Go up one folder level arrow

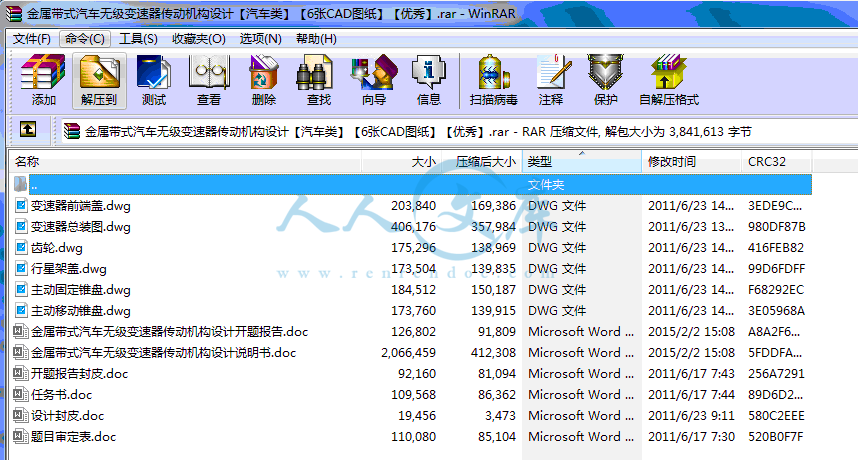coord(28,130)
